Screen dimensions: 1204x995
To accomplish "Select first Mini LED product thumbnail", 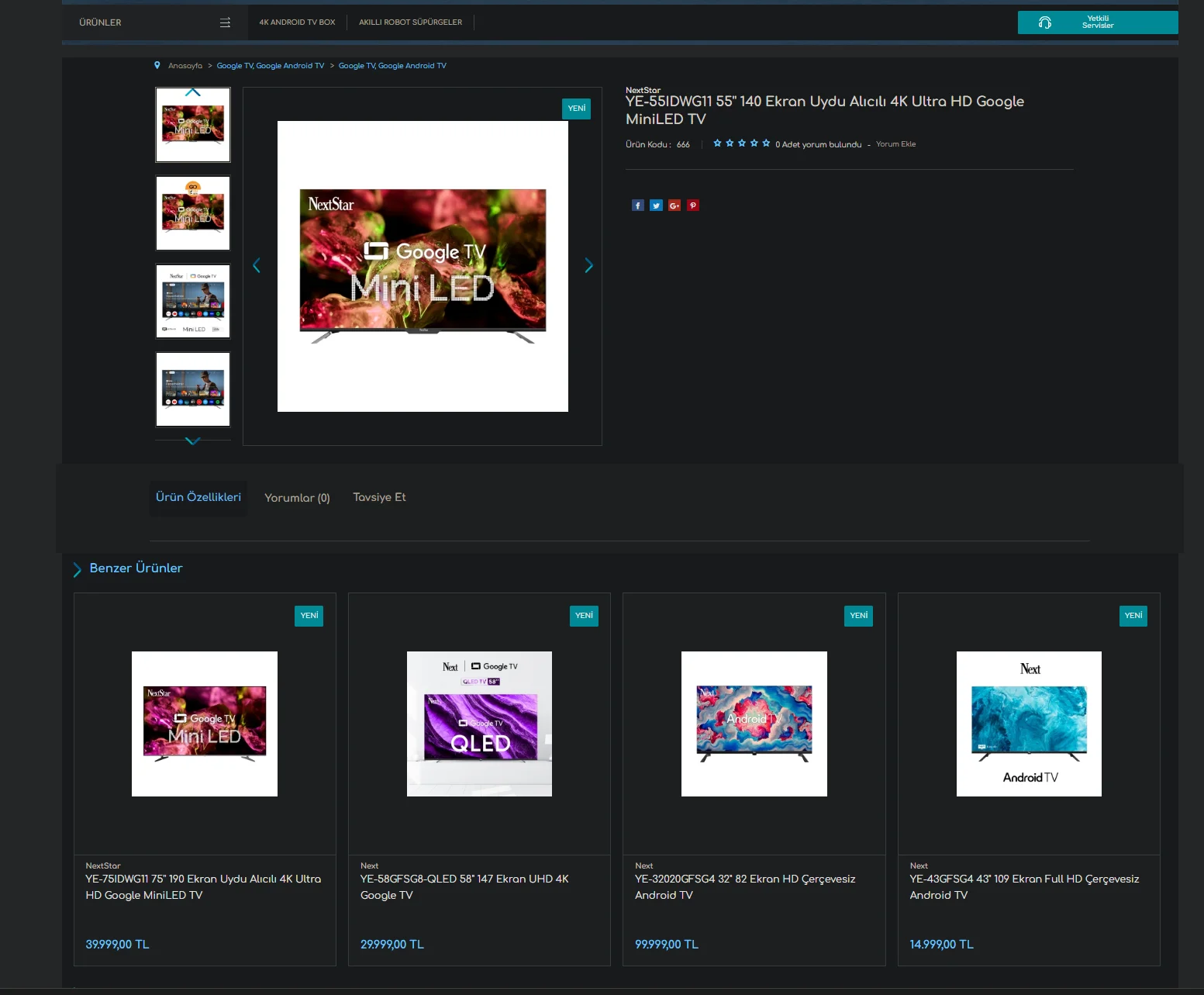I will click(x=193, y=125).
